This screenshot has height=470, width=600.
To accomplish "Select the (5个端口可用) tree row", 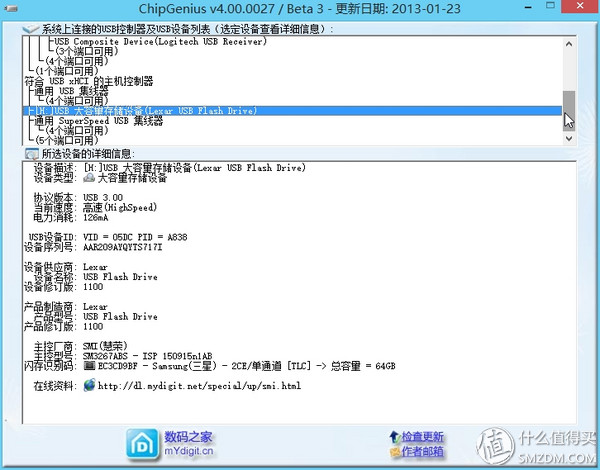I will (x=66, y=140).
